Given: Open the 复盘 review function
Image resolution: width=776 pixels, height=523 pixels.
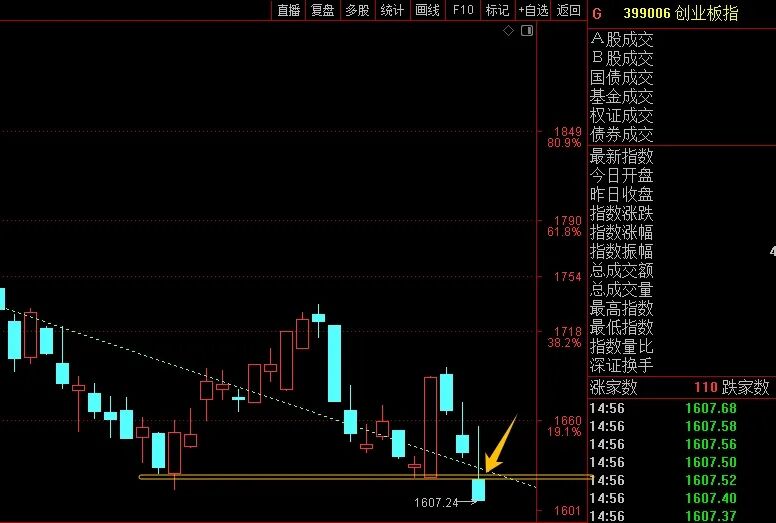Looking at the screenshot, I should coord(323,10).
